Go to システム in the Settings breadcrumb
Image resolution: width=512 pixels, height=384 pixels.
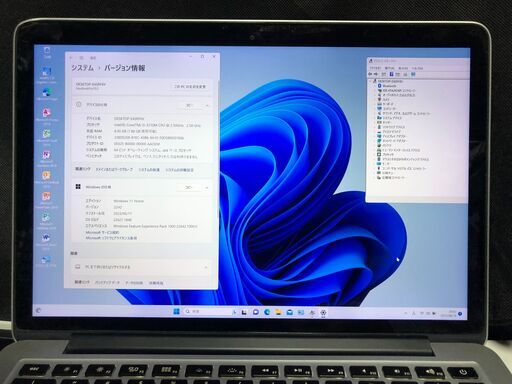[82, 68]
